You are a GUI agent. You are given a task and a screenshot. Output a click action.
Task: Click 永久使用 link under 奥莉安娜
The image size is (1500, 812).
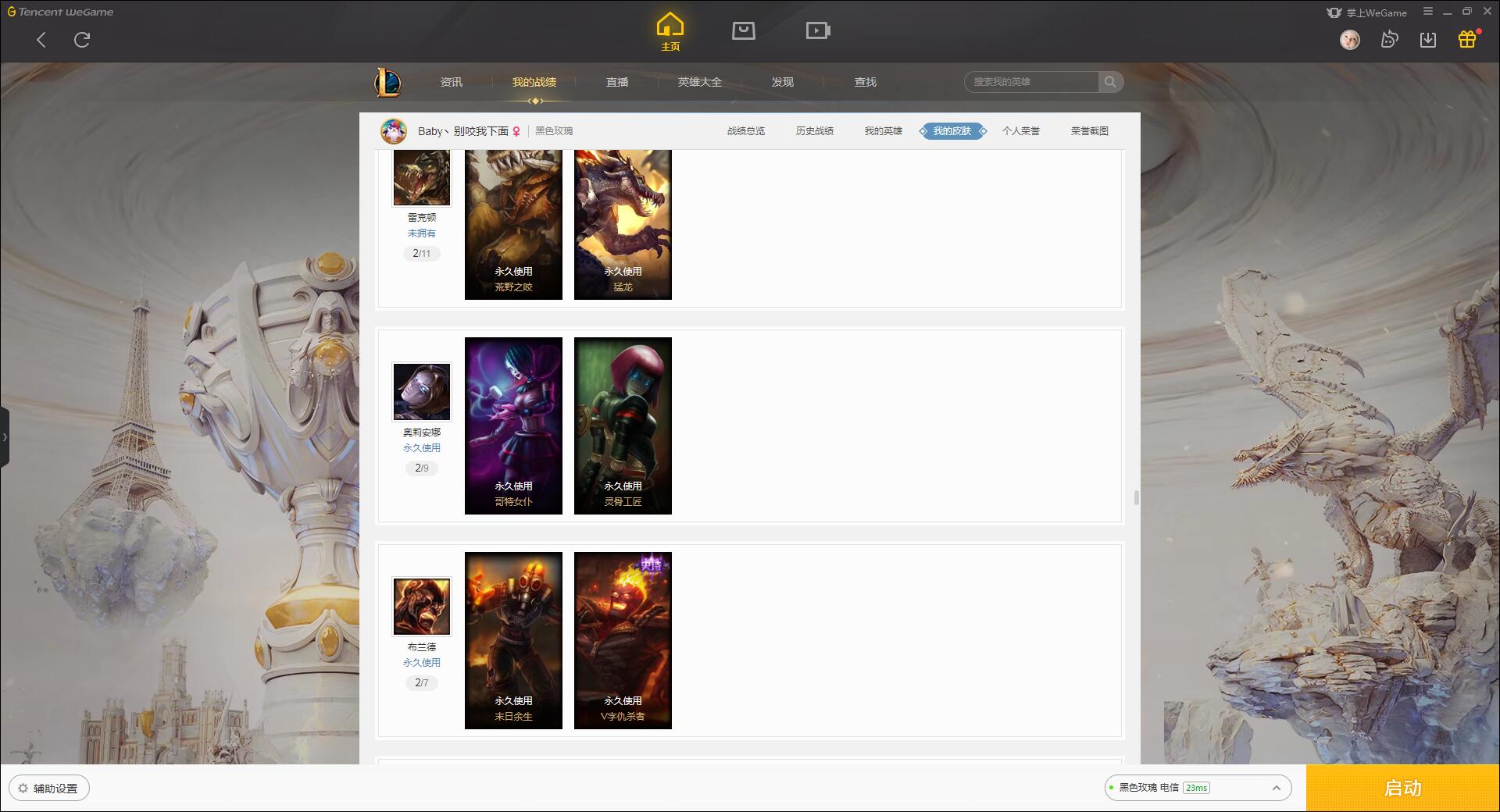pos(422,448)
